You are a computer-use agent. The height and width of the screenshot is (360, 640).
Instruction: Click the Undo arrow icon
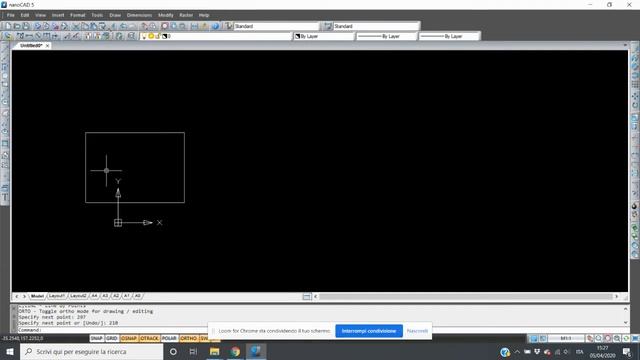click(123, 26)
